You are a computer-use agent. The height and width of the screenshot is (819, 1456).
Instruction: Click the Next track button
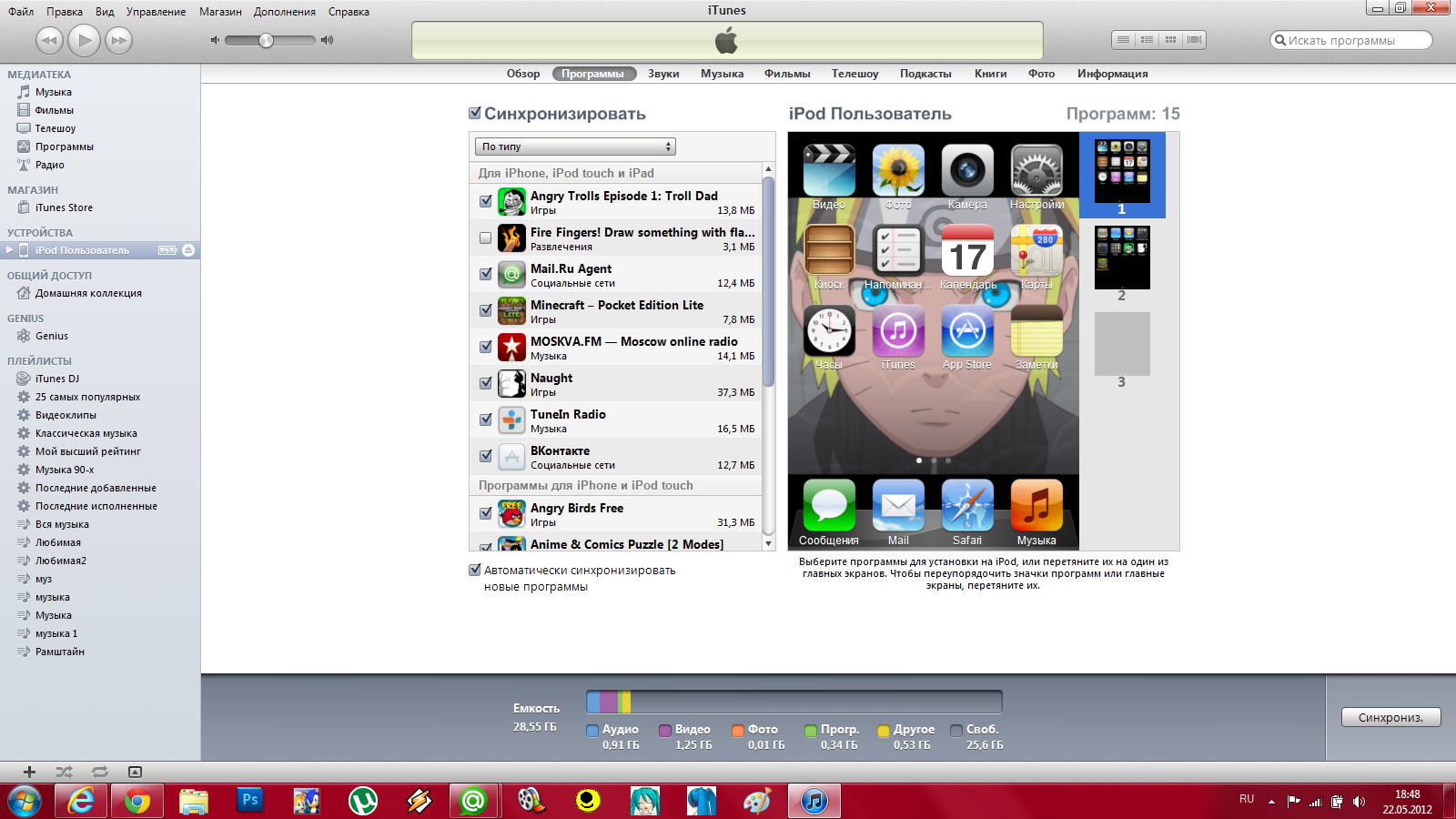pos(118,40)
